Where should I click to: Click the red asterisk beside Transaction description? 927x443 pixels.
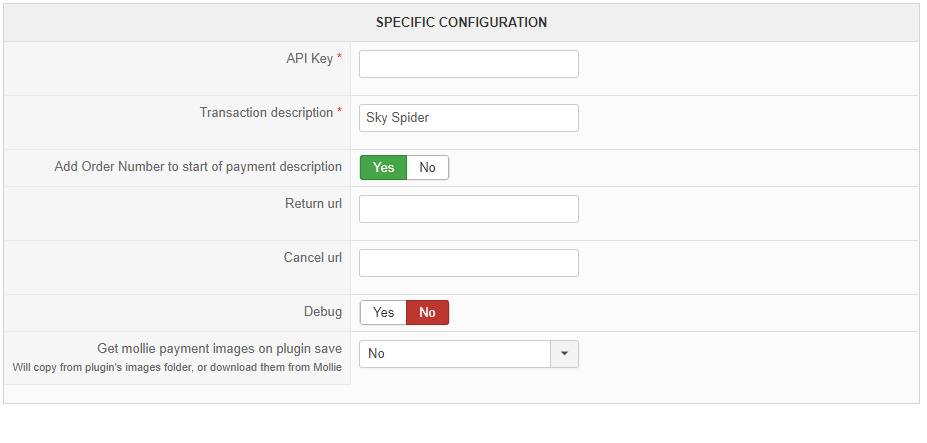tap(339, 111)
